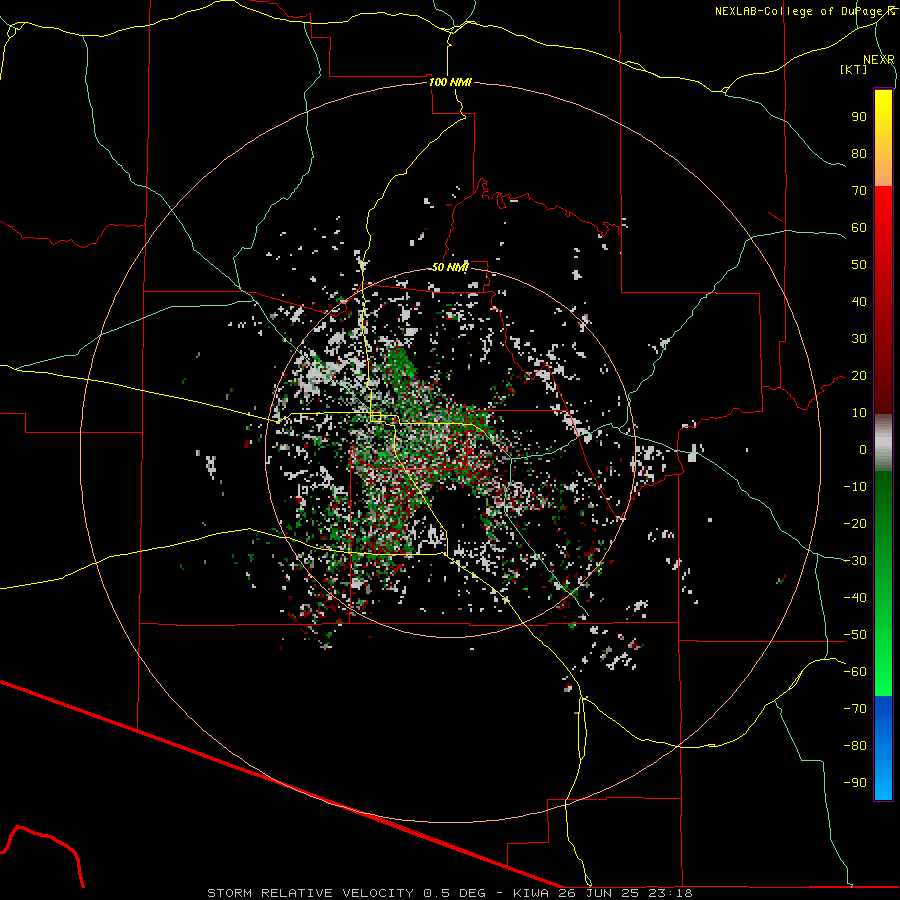This screenshot has width=900, height=900.
Task: Select the -80 scale value
Action: 855,746
